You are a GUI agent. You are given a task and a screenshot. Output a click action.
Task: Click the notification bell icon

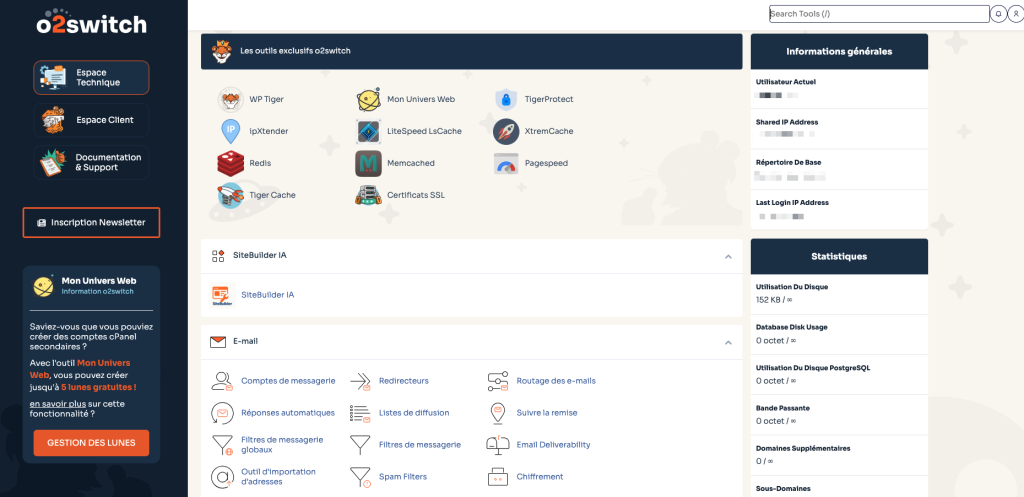coord(997,14)
